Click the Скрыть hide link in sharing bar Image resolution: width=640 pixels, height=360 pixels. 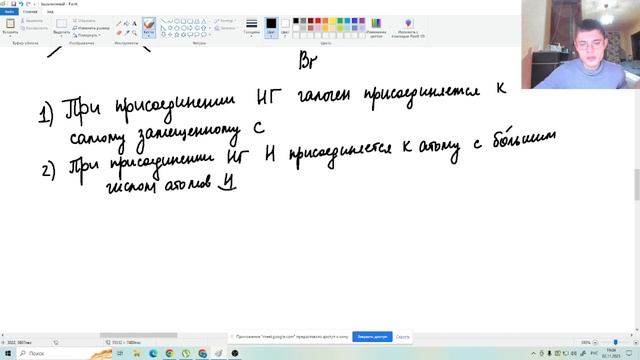pos(402,337)
